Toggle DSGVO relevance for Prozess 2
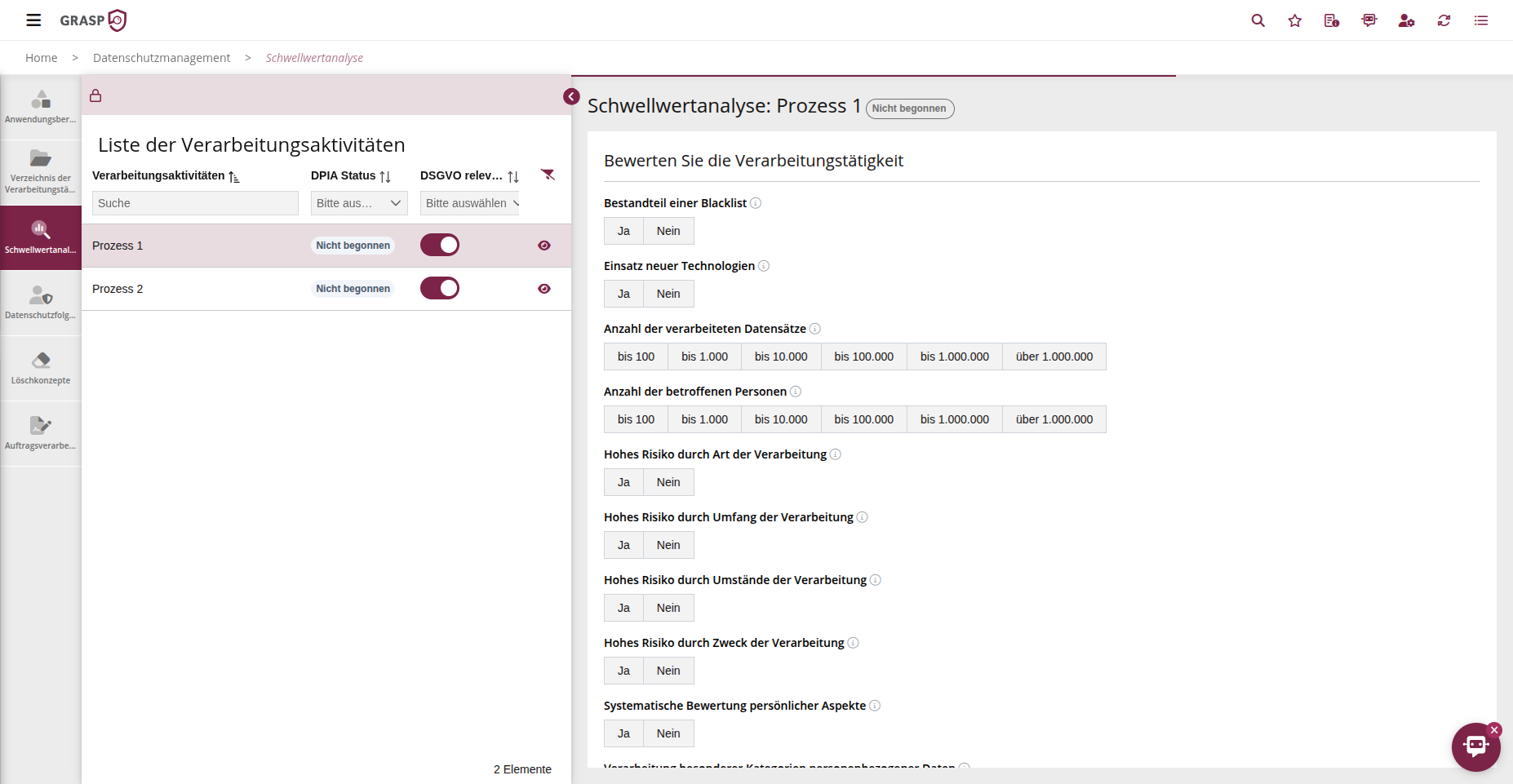 [440, 289]
